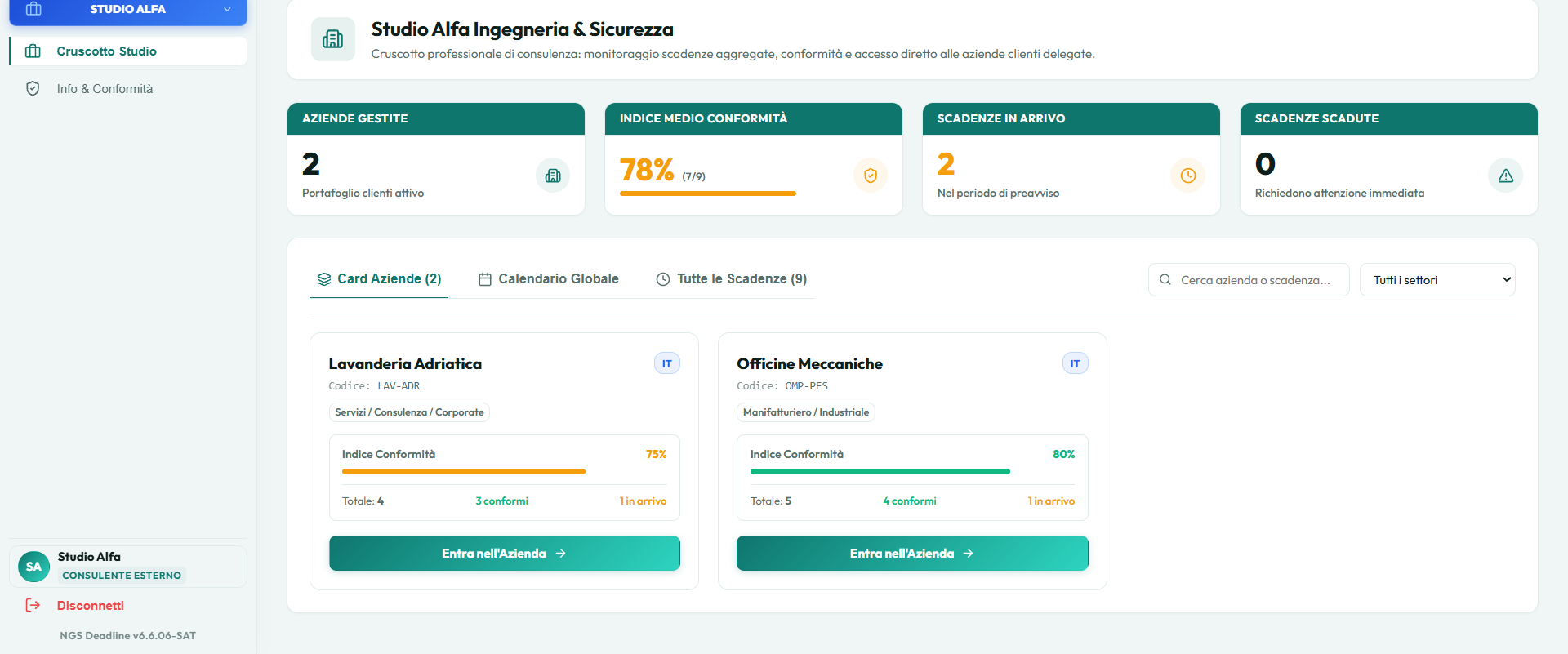Screen dimensions: 1568x654
Task: Click the warning triangle icon in Scadenze Scadute card
Action: point(1506,176)
